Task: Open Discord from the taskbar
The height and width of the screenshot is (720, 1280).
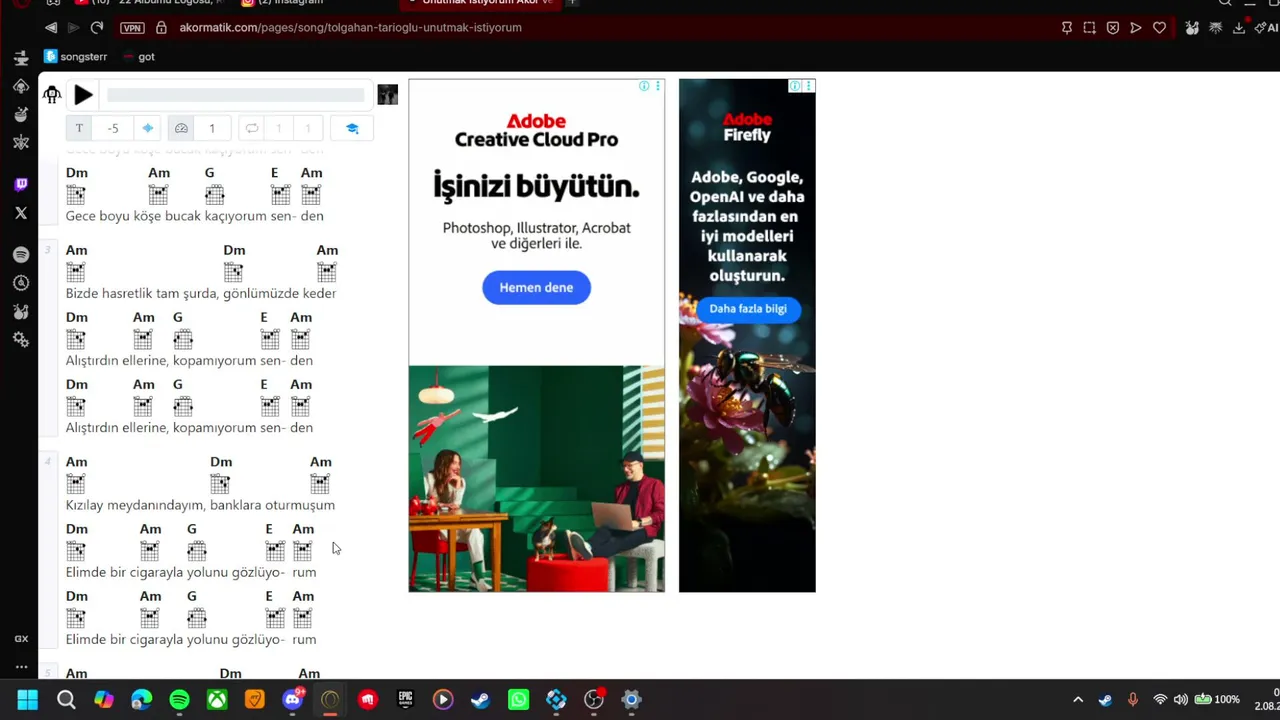Action: [x=292, y=700]
